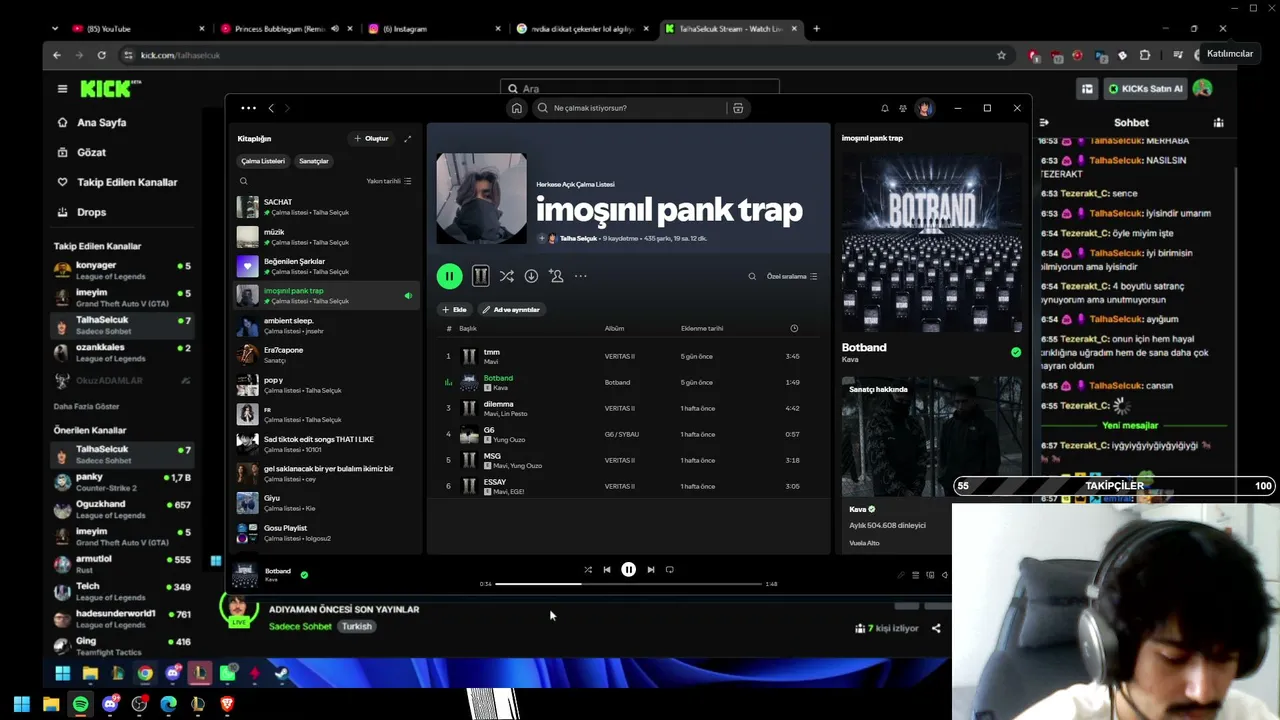Select SACHAT playlist in library
Viewport: 1280px width, 720px height.
pos(326,207)
